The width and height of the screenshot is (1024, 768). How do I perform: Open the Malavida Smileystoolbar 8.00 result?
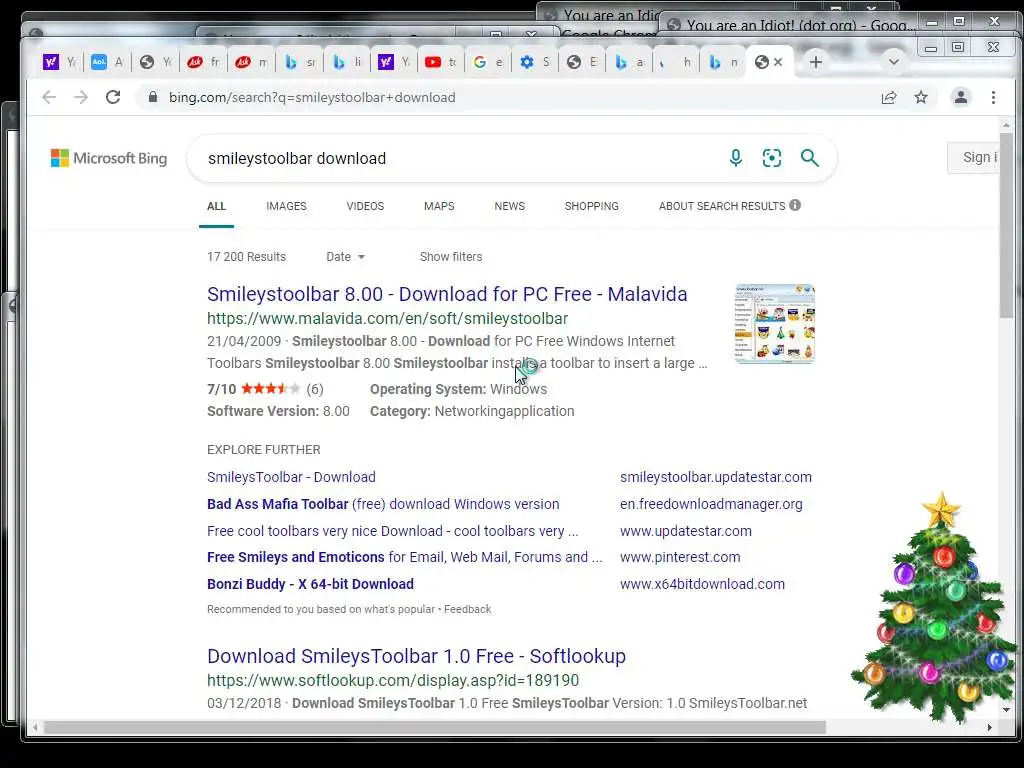(x=447, y=294)
